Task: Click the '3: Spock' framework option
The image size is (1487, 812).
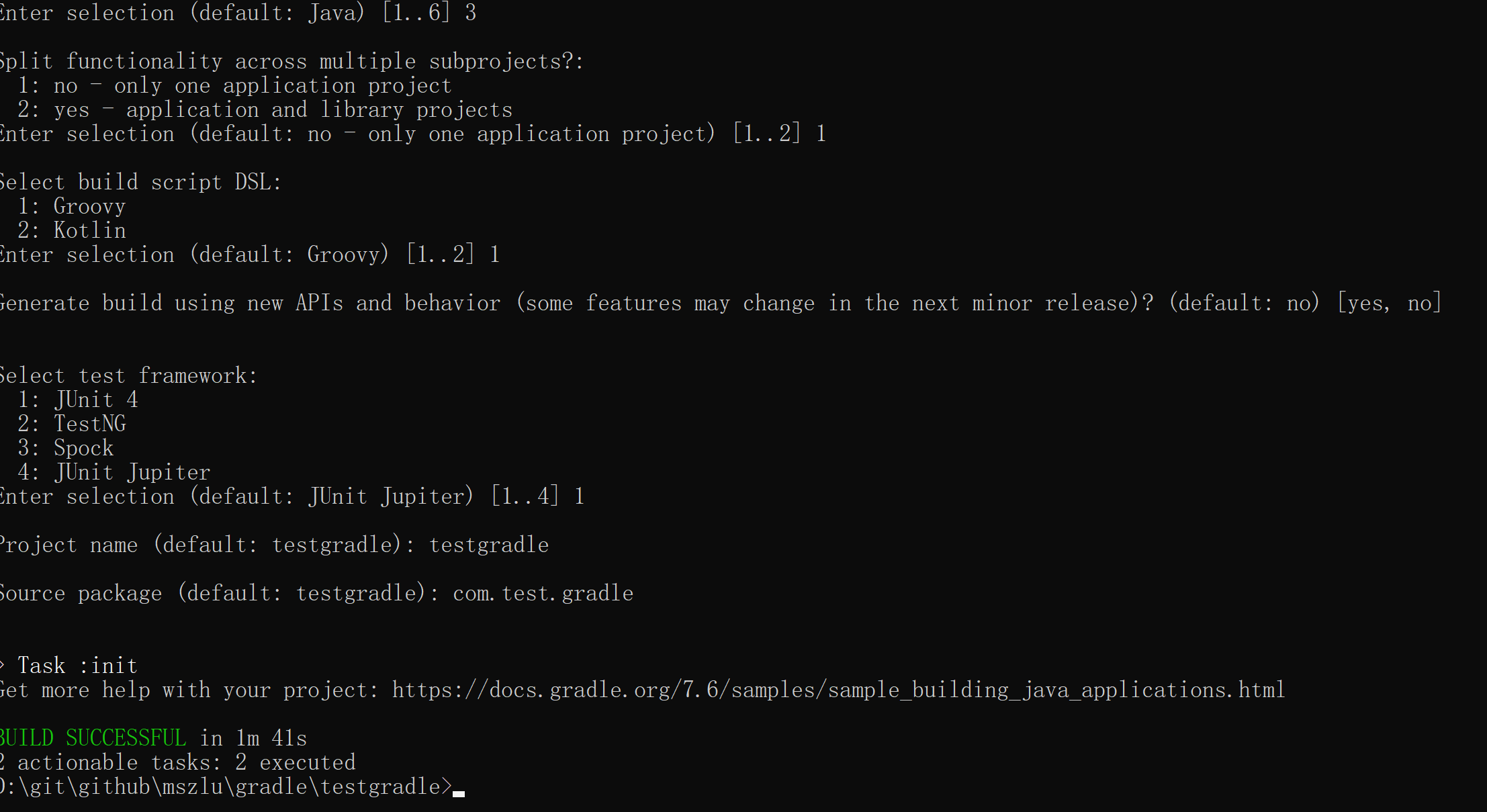Action: point(66,448)
